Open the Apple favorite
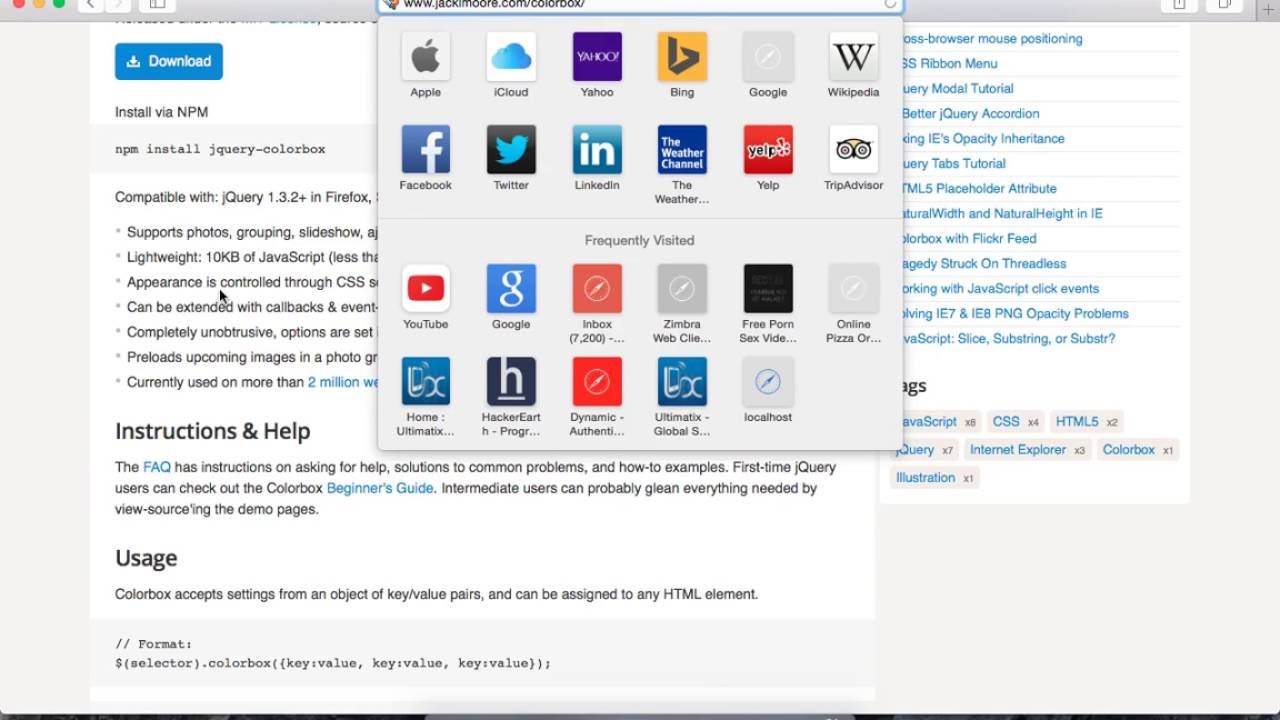The width and height of the screenshot is (1280, 720). tap(425, 57)
